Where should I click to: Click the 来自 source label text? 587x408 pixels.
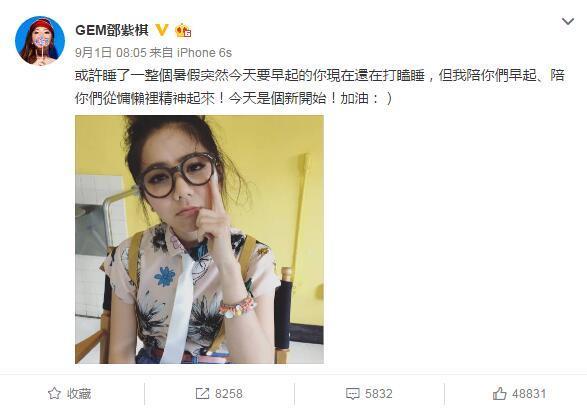click(161, 53)
